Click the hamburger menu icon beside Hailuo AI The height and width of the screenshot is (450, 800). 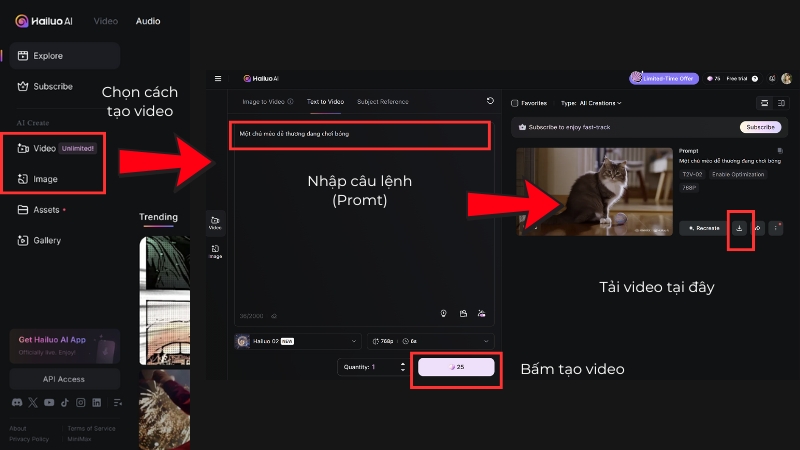click(217, 78)
